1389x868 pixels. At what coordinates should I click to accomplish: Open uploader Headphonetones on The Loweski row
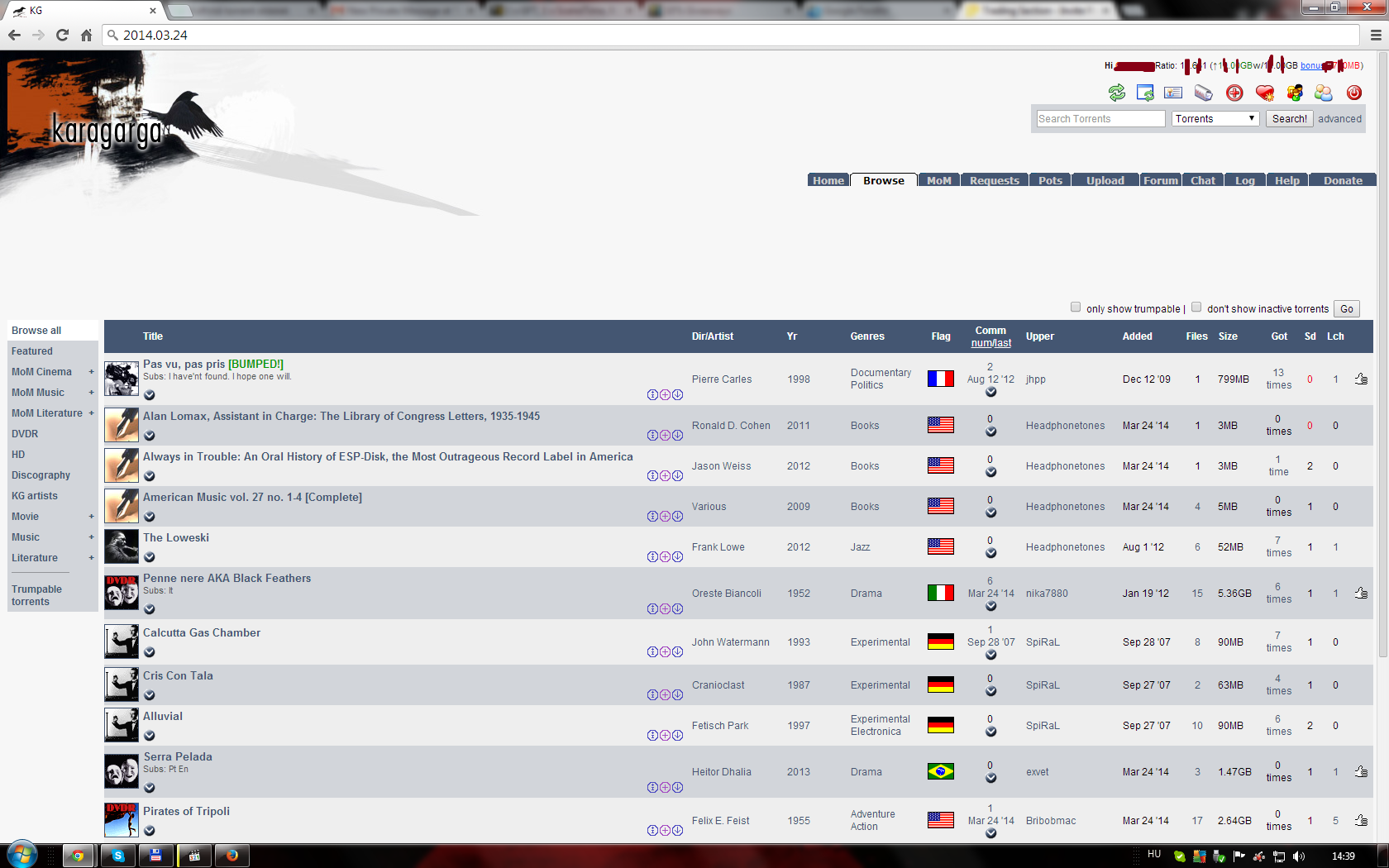pos(1065,546)
